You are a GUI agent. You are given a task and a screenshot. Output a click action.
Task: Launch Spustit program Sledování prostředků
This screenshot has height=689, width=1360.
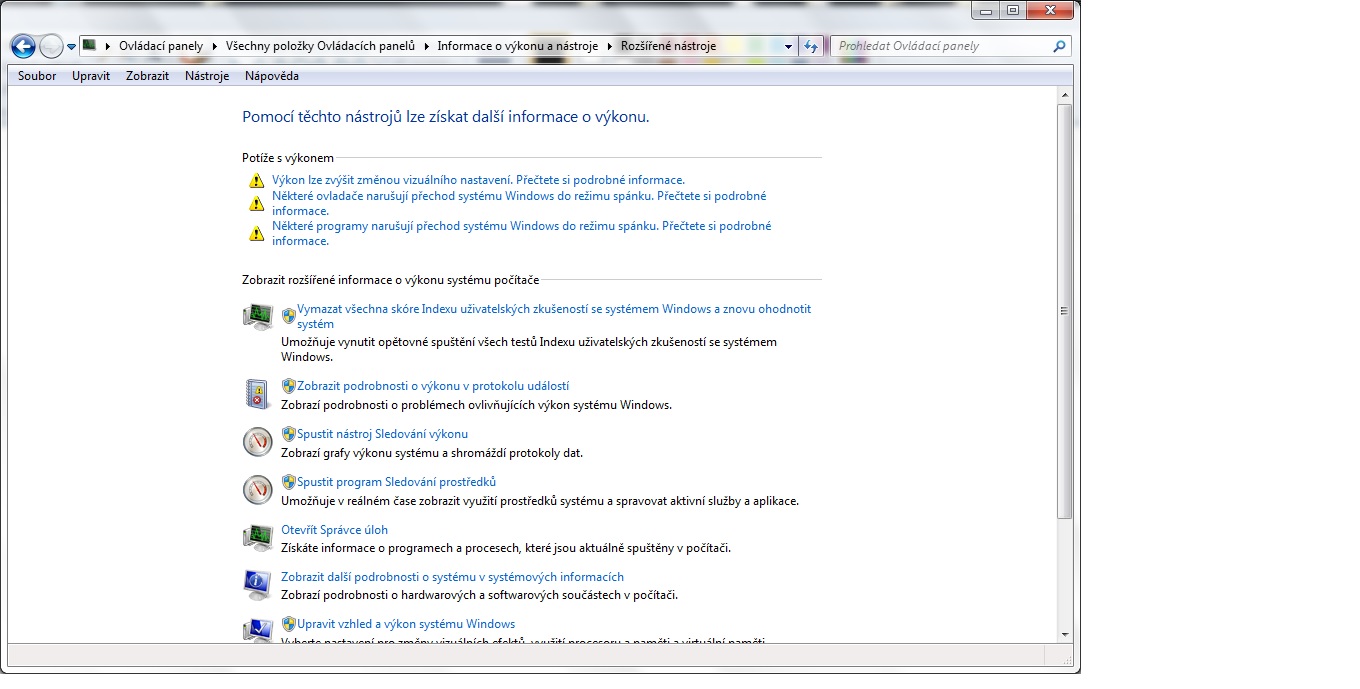396,482
